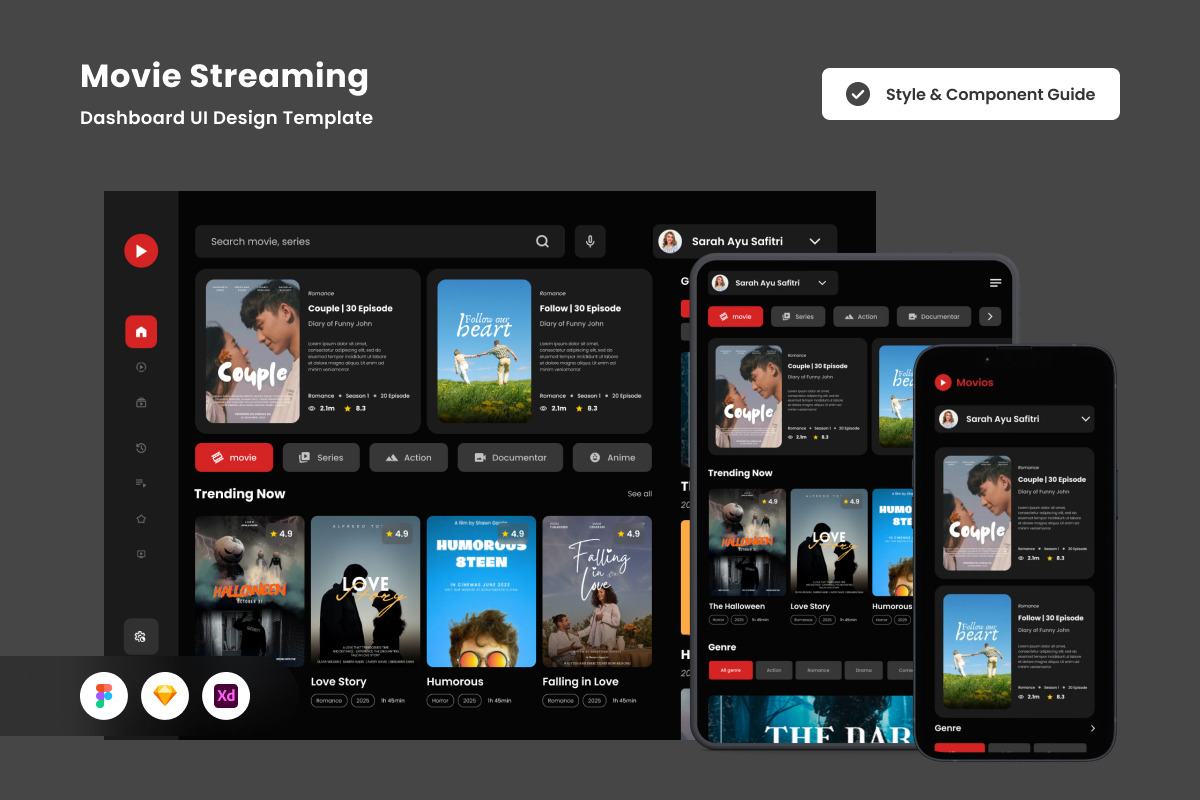This screenshot has width=1200, height=800.
Task: Expand Sarah Ayu Safitri dropdown on desktop
Action: [x=814, y=241]
